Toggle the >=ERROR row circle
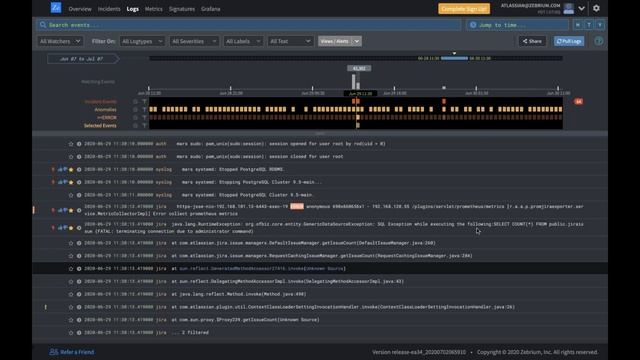This screenshot has width=640, height=360. click(135, 118)
